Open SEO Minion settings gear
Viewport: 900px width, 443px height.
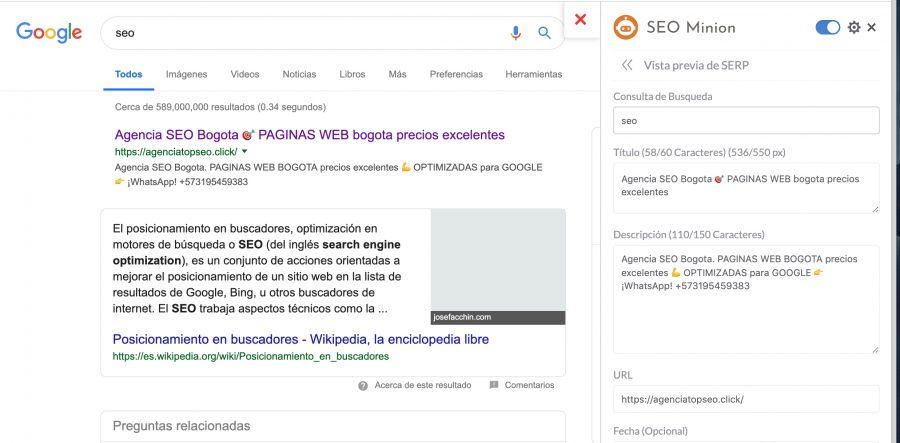click(854, 27)
